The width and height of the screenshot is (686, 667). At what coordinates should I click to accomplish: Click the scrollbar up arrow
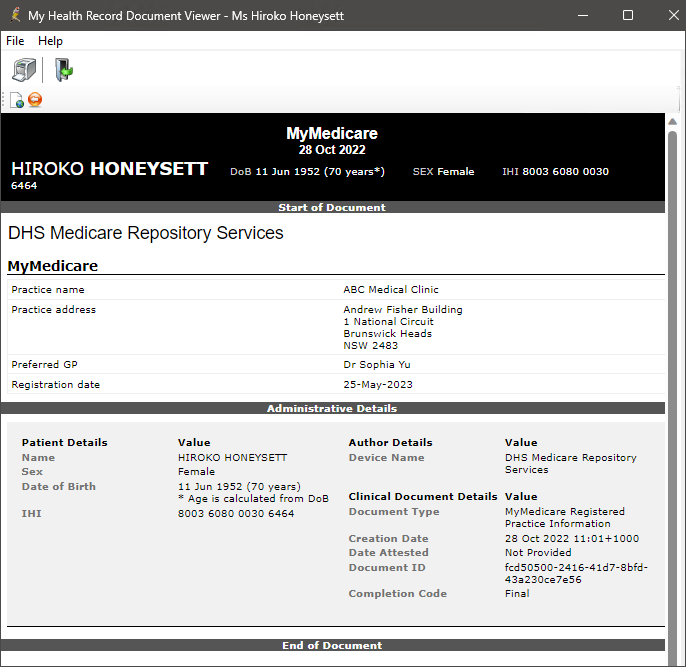[673, 122]
